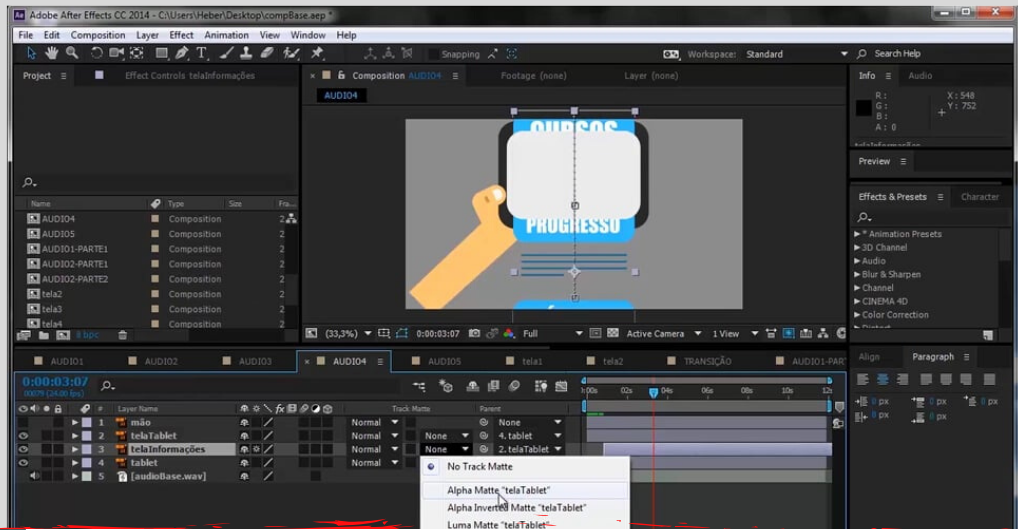Select the Eraser tool
Image resolution: width=1018 pixels, height=530 pixels.
tap(266, 53)
